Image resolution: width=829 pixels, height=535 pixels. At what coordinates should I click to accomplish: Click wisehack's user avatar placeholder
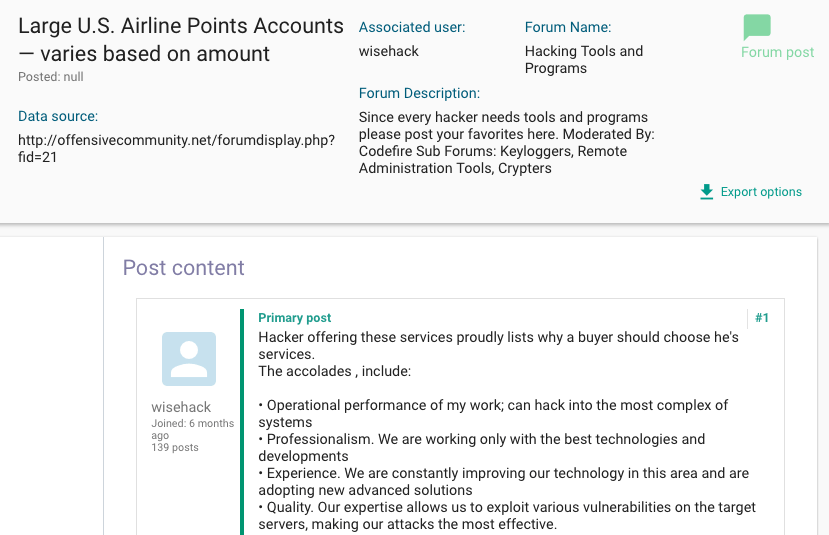click(x=189, y=359)
